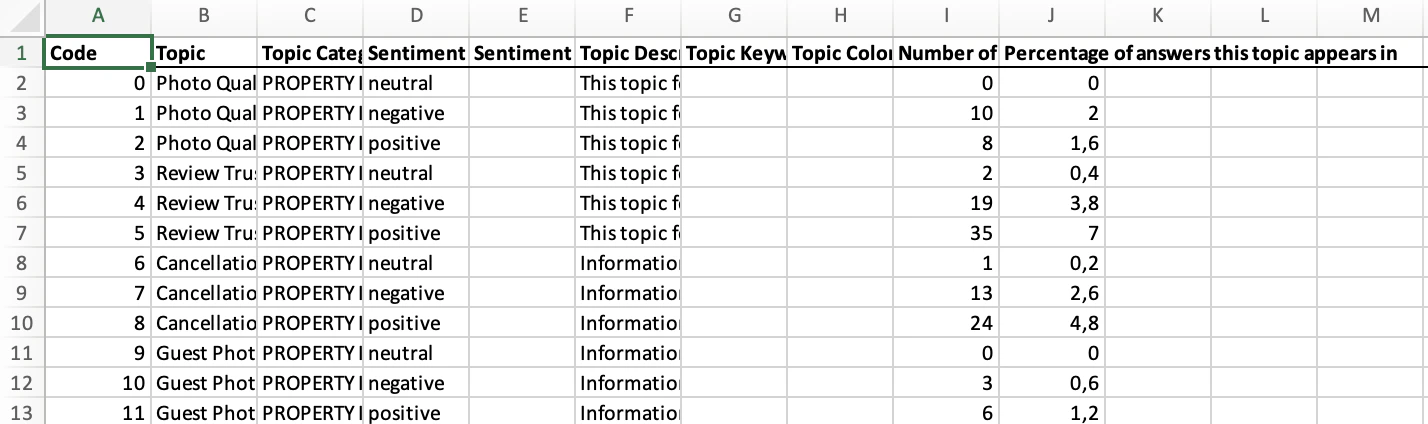Click the percentage cell showing 7

1052,233
